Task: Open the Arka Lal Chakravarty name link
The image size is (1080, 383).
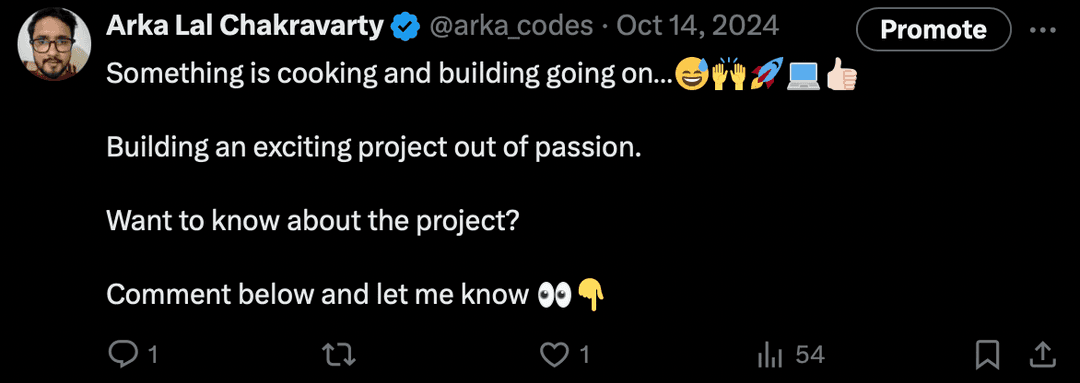Action: (x=245, y=26)
